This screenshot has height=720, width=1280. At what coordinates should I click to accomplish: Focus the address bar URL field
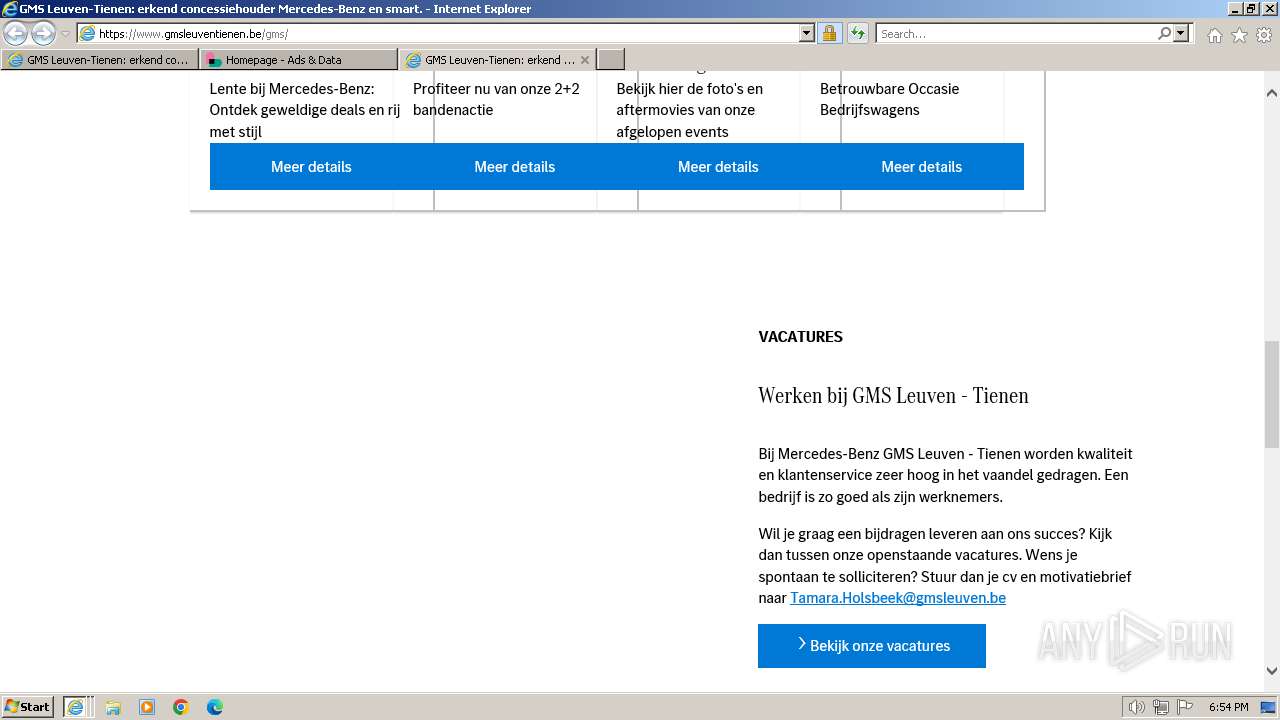[x=439, y=33]
